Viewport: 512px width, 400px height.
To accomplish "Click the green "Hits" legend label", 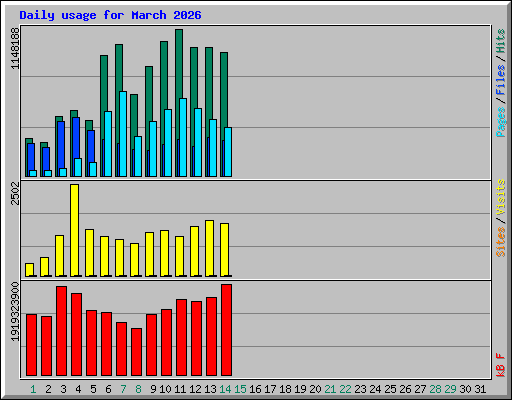I will pos(500,41).
